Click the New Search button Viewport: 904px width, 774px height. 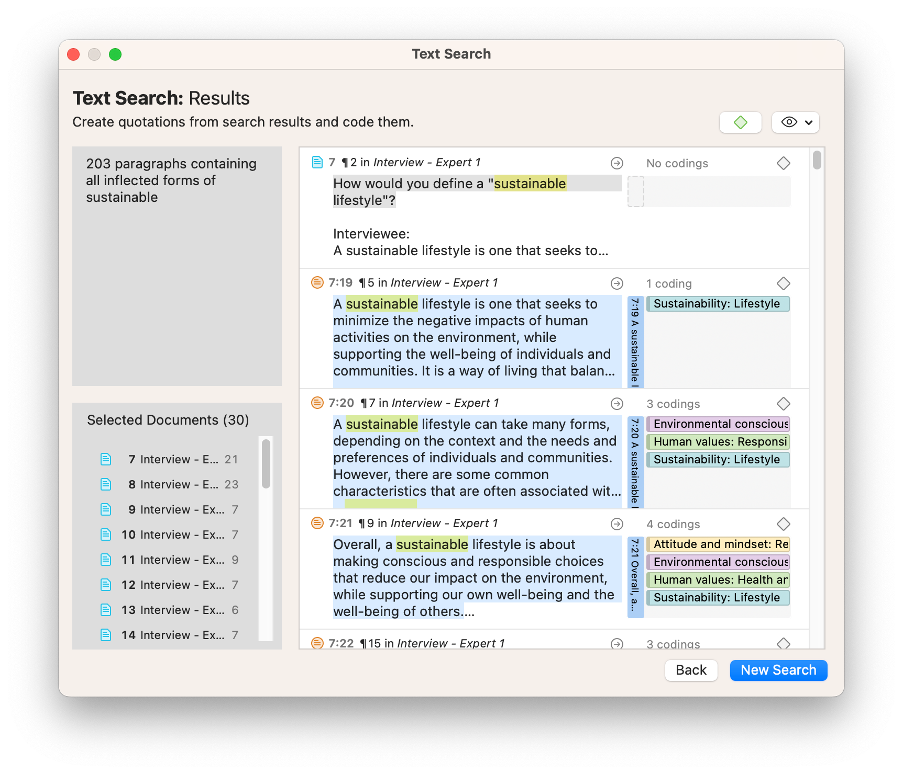coord(778,670)
